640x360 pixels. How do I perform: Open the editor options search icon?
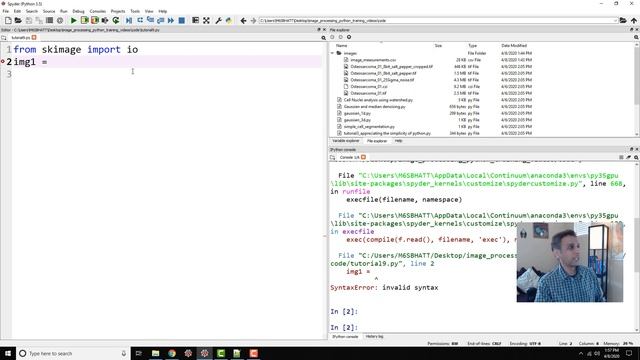coord(323,38)
